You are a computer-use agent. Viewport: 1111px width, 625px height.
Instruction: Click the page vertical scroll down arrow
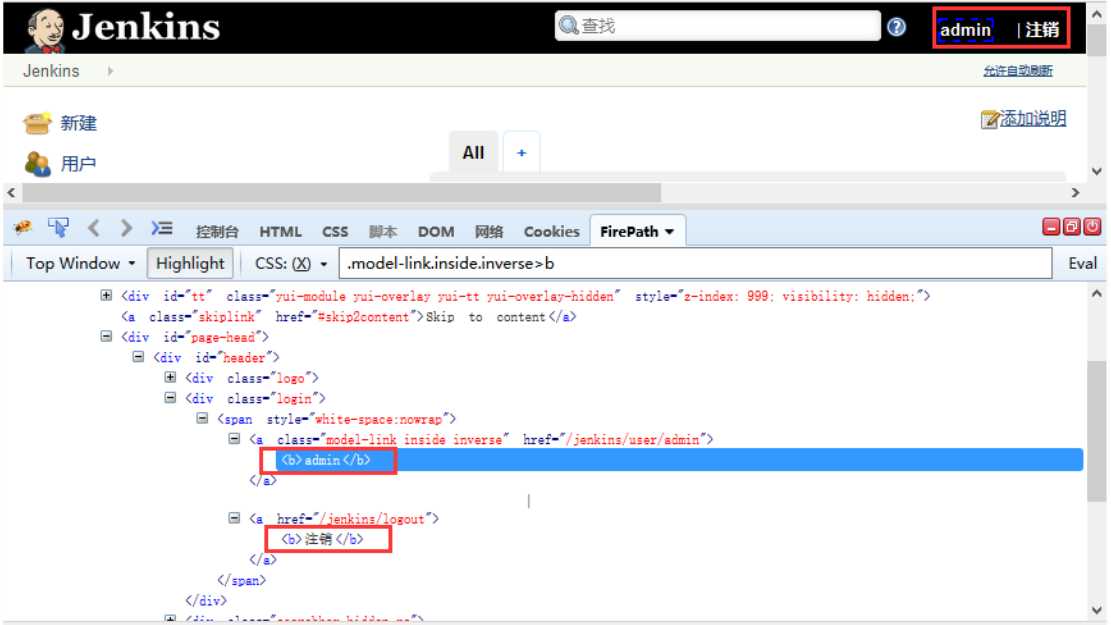click(1097, 171)
